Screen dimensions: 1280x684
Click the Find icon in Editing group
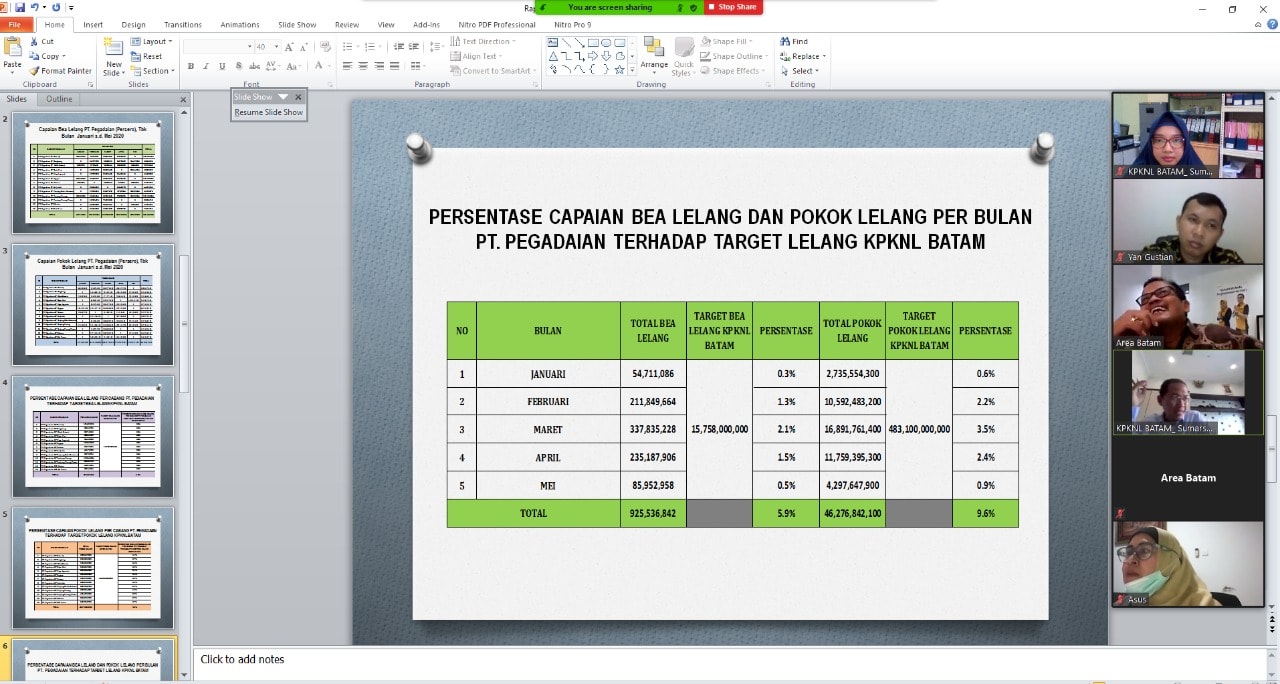tap(786, 41)
